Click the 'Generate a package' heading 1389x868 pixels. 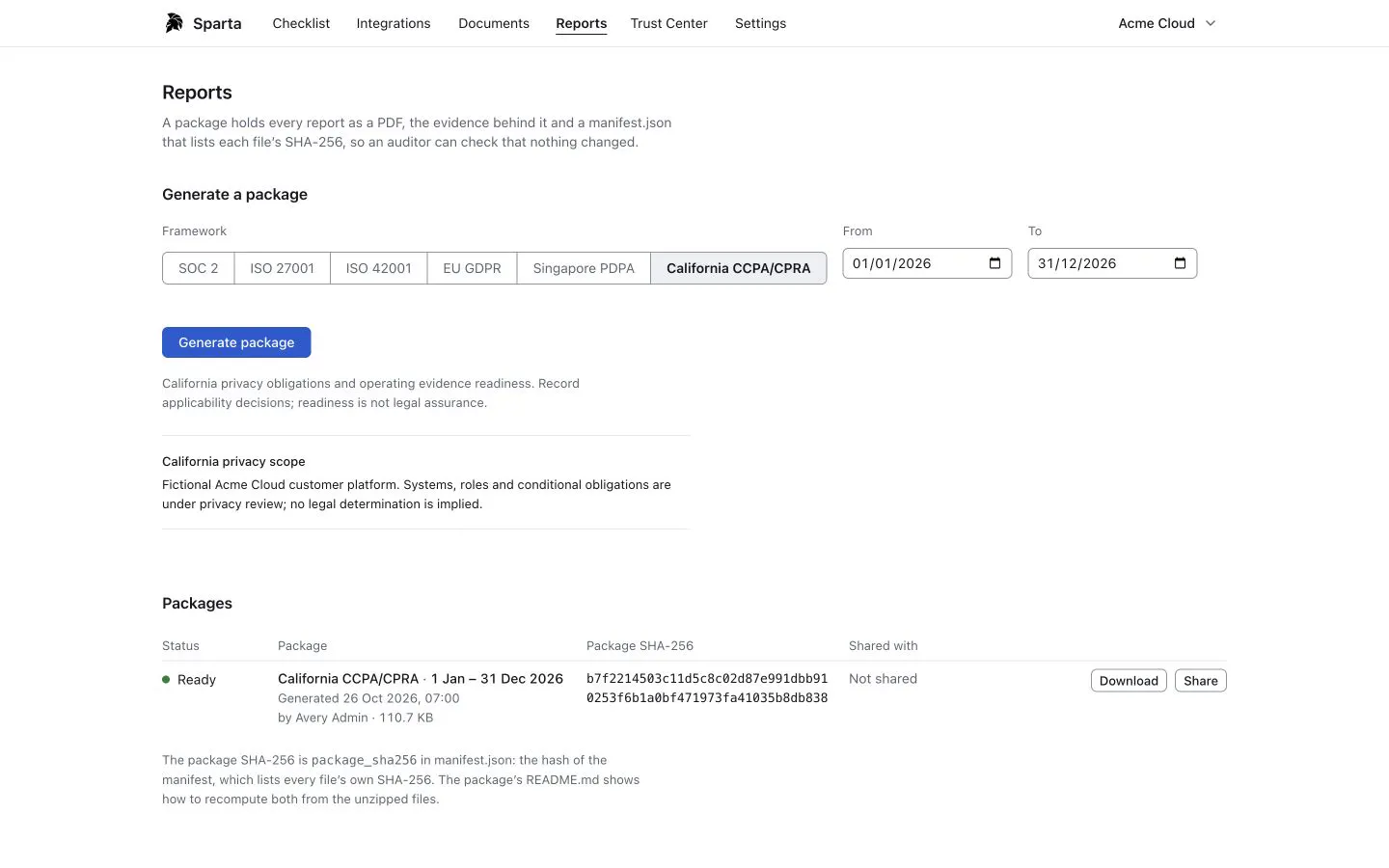point(234,194)
